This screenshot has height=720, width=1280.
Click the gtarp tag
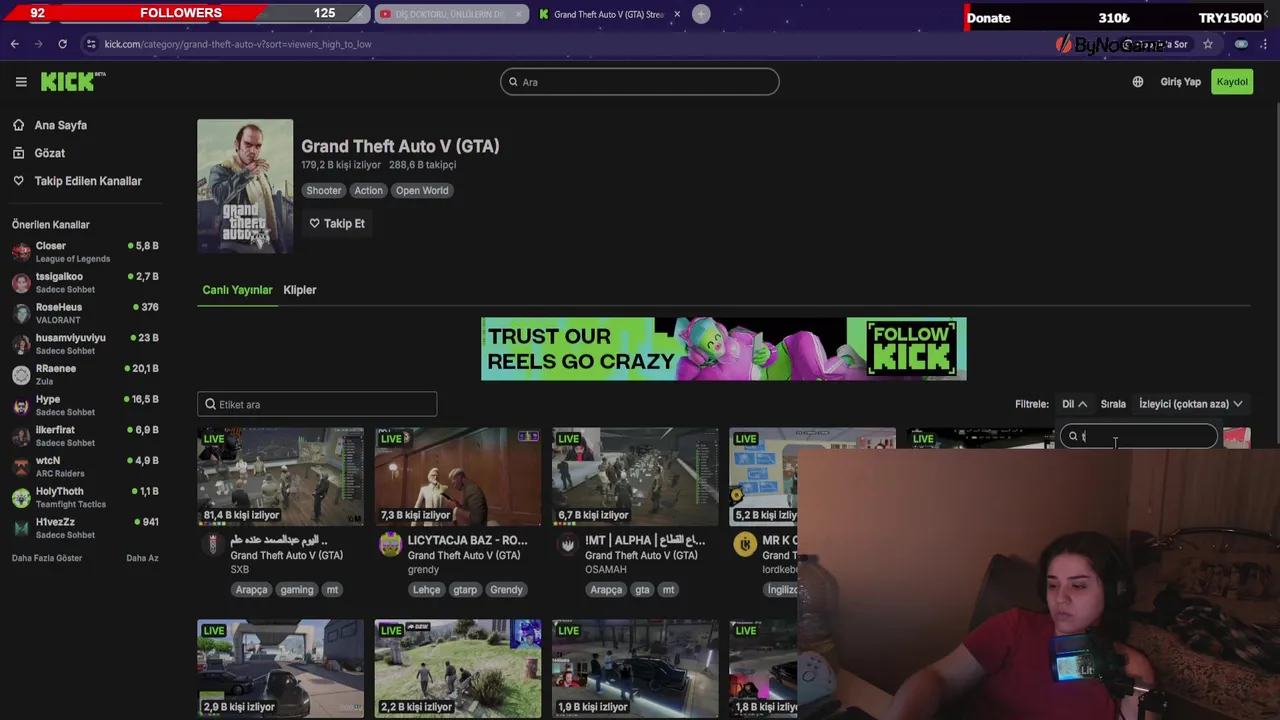(465, 590)
